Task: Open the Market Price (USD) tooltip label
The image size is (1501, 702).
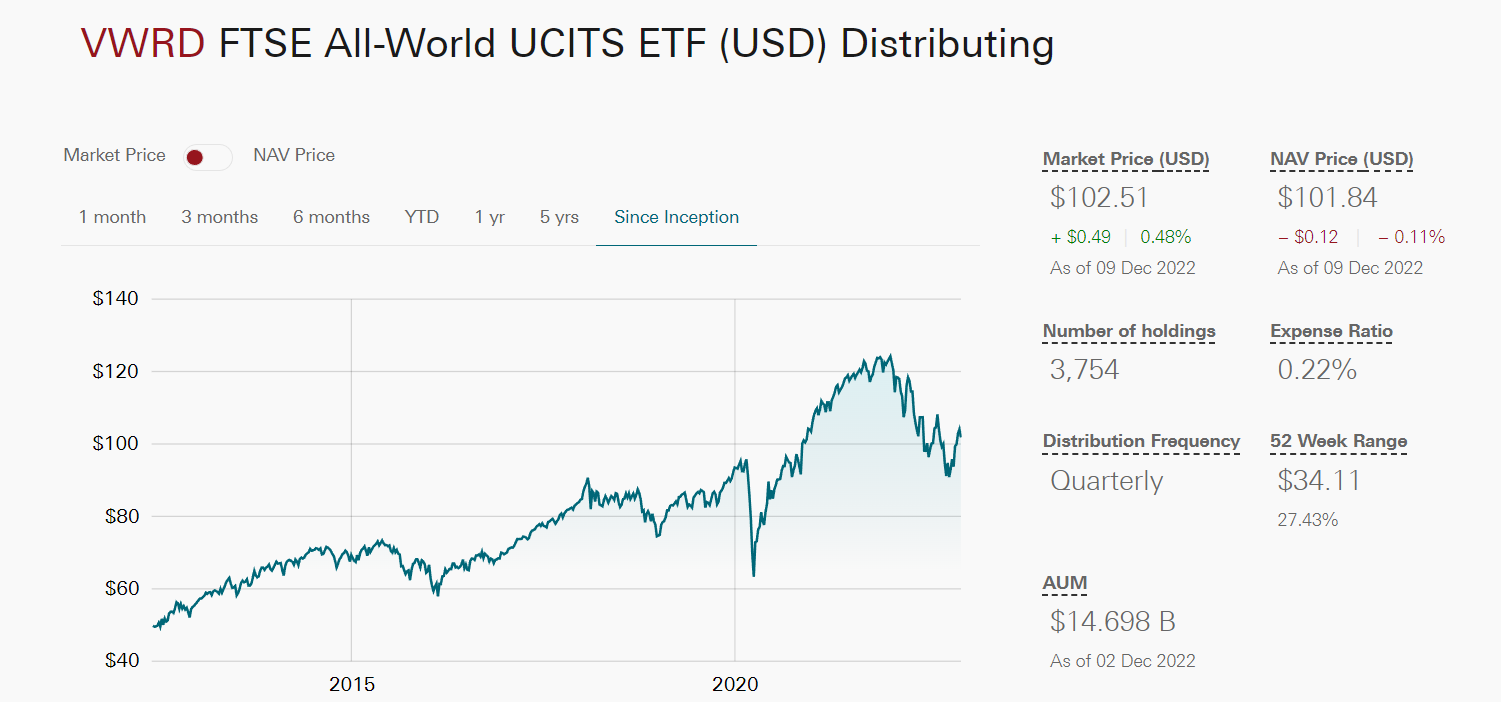Action: coord(1125,159)
